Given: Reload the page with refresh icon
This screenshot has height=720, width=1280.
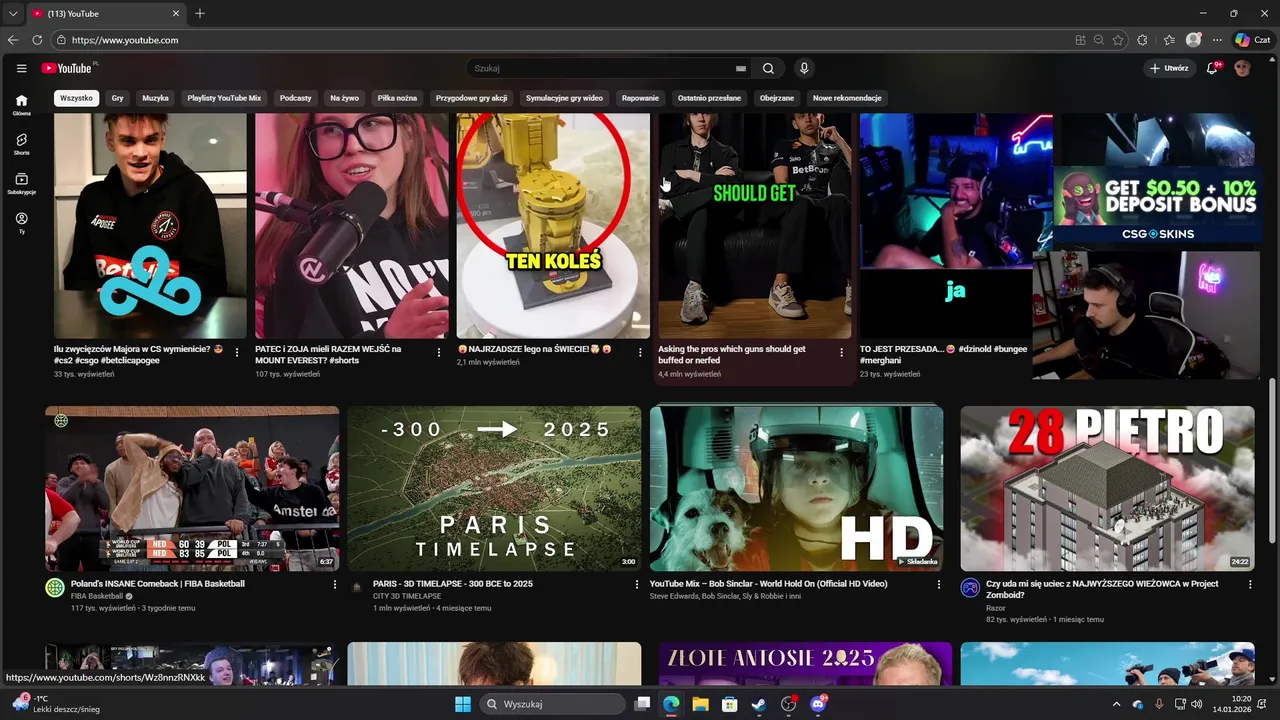Looking at the screenshot, I should point(37,40).
